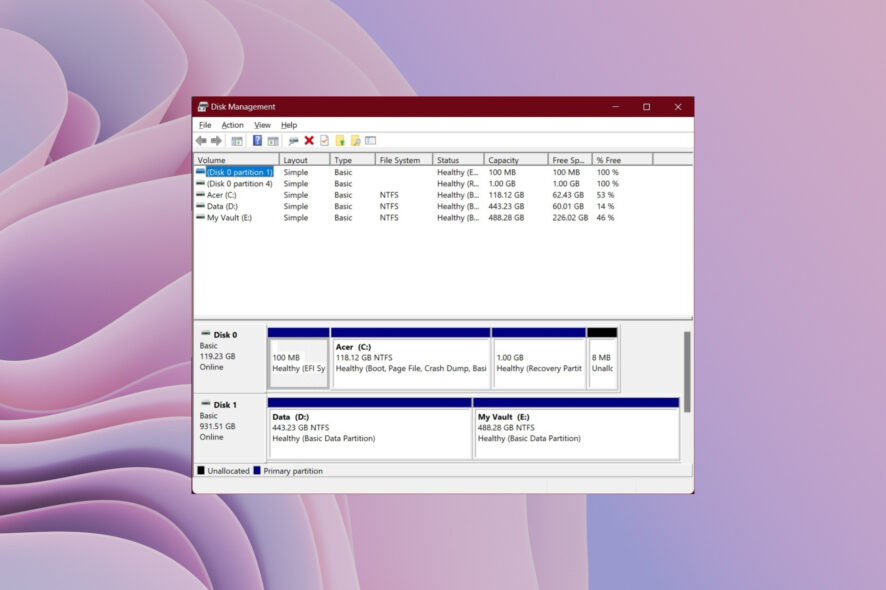886x590 pixels.
Task: Minimize the Disk Management window
Action: 615,107
